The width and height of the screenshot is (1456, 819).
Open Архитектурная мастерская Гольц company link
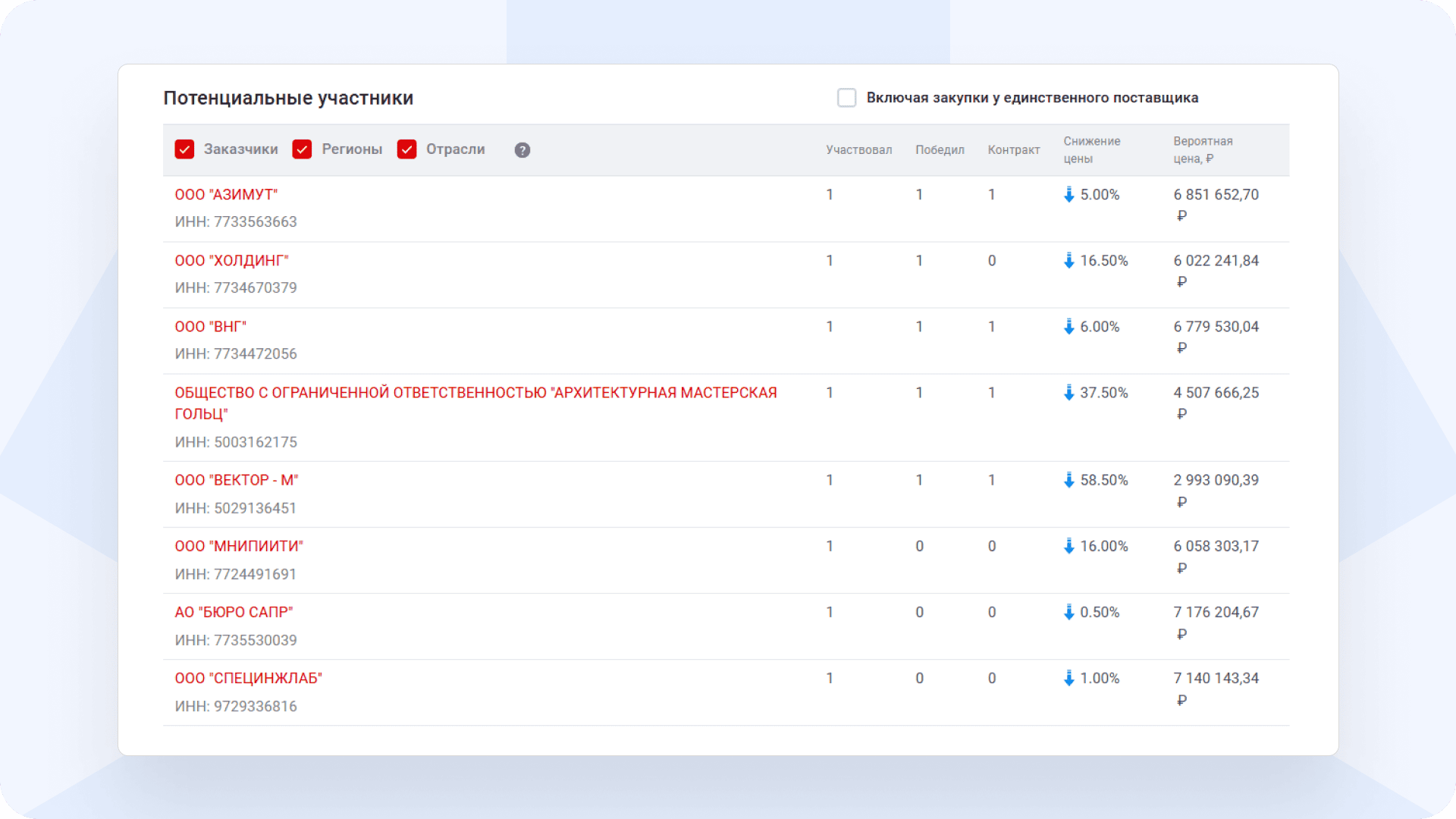coord(475,393)
